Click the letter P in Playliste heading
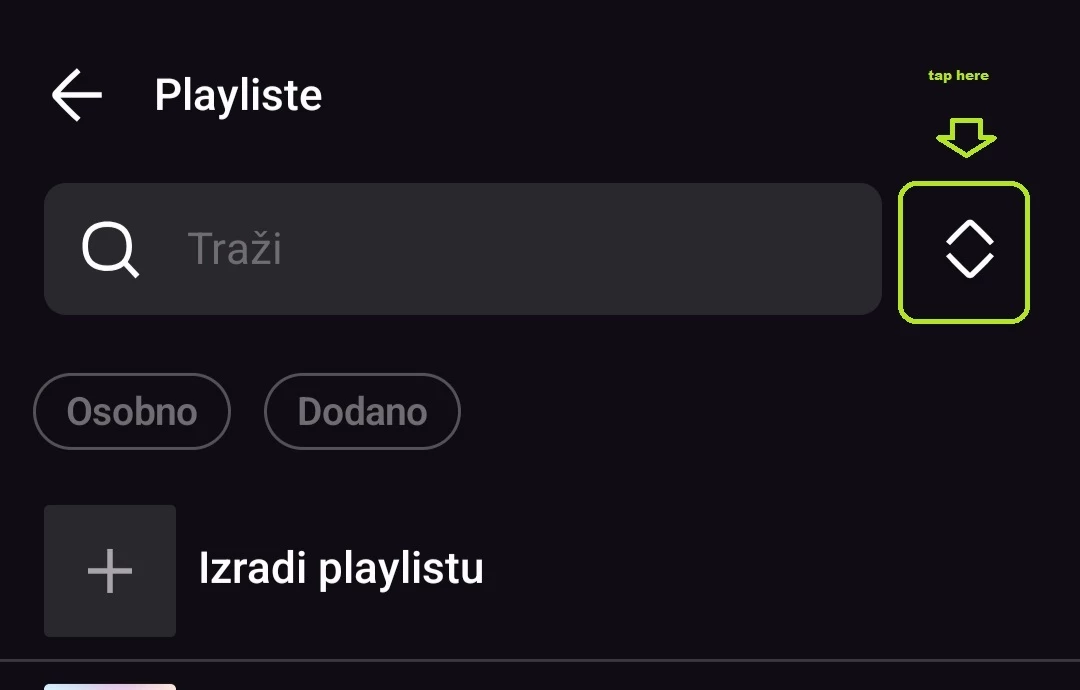The image size is (1080, 690). pyautogui.click(x=167, y=95)
